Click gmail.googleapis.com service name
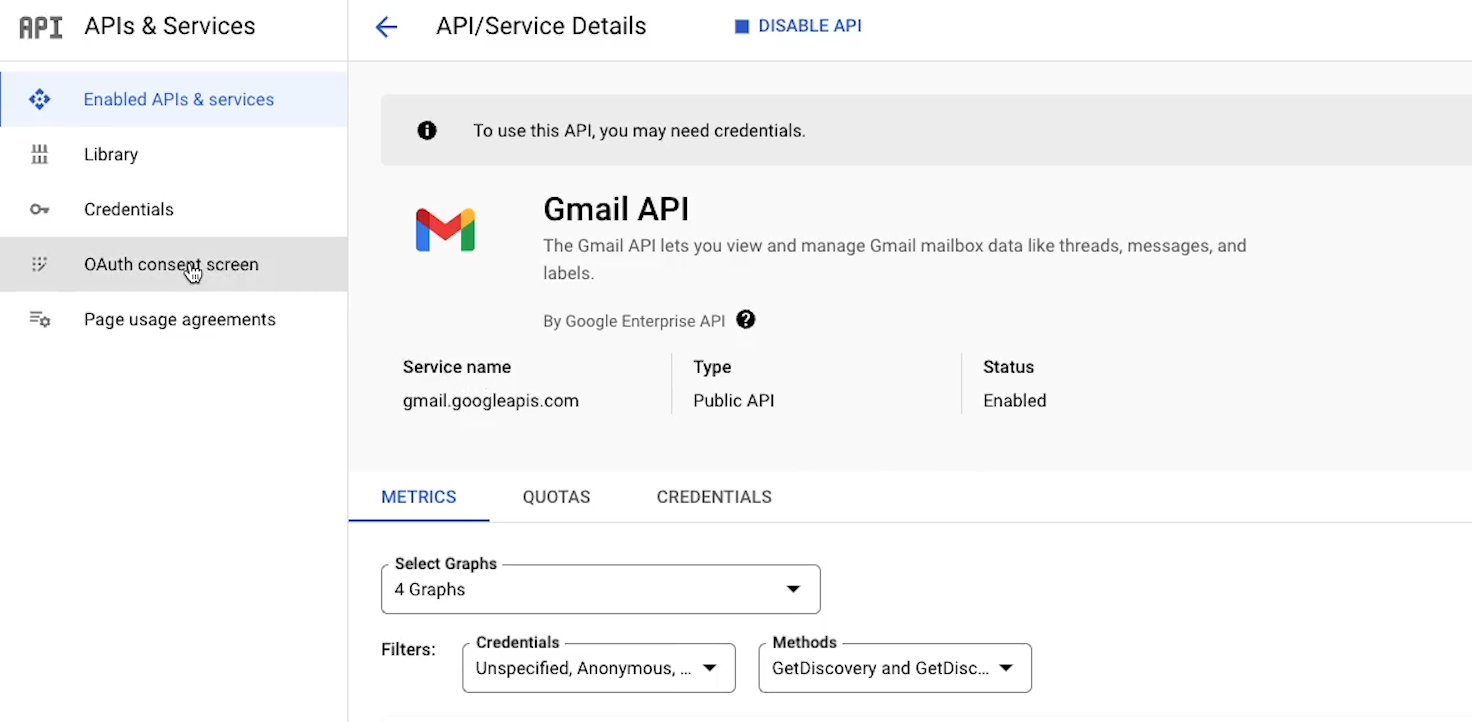 tap(491, 400)
